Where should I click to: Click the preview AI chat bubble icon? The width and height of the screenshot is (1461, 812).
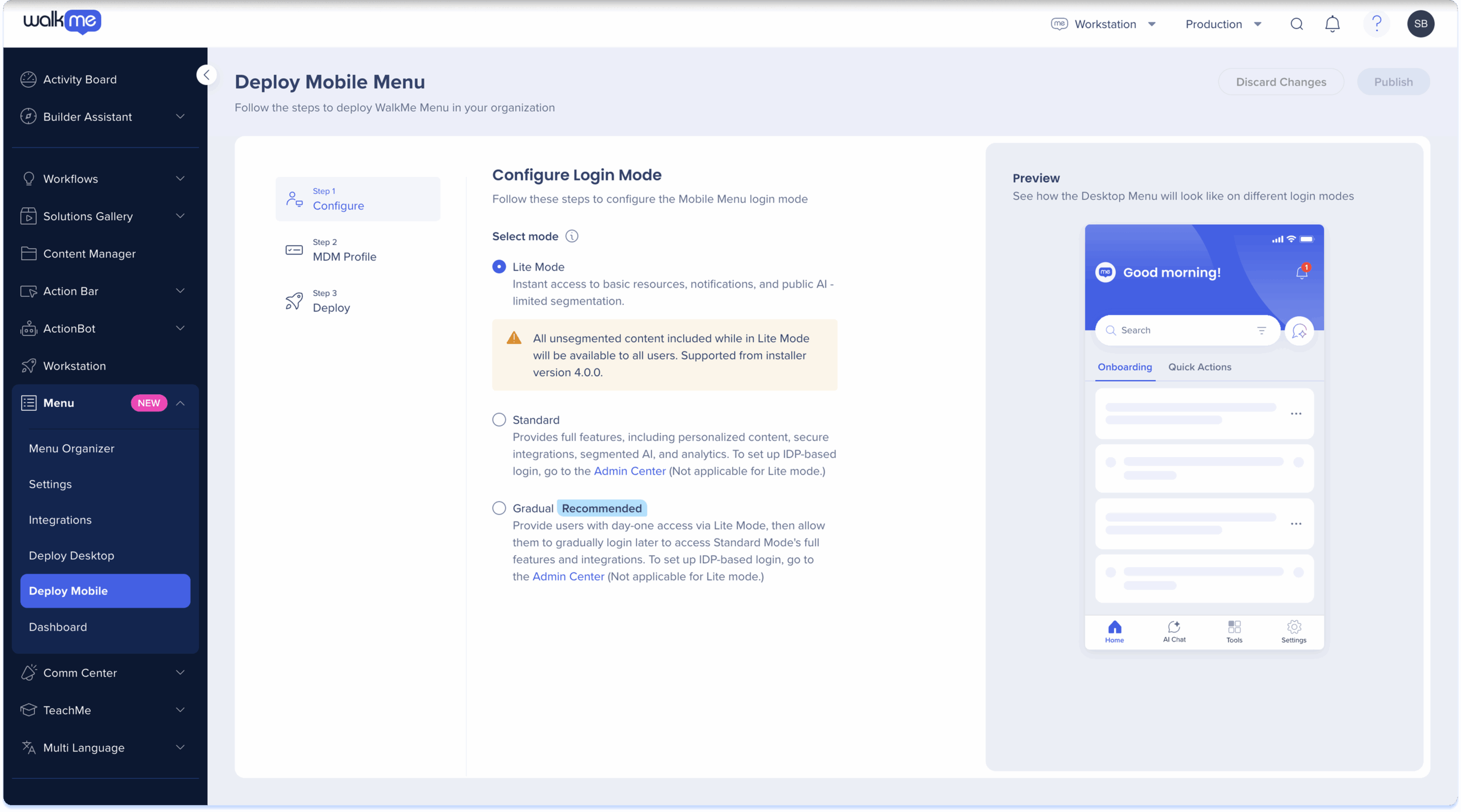coord(1299,331)
